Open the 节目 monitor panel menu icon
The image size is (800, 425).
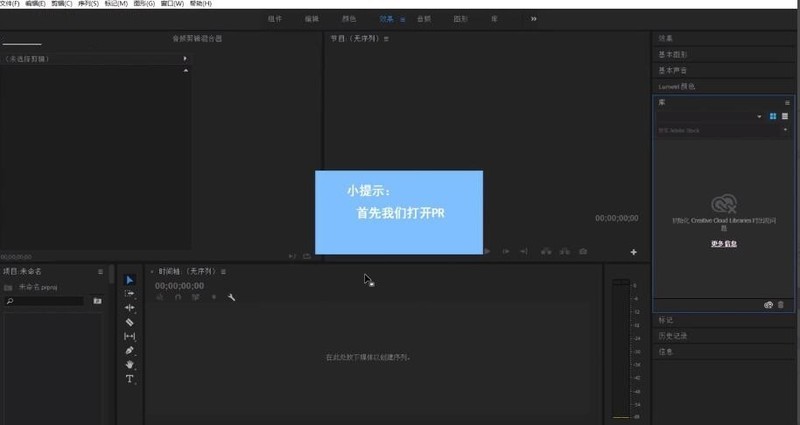[386, 38]
